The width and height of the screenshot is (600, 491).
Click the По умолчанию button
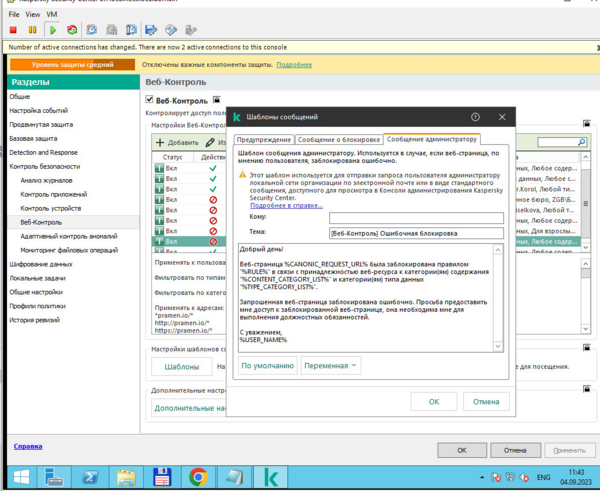267,366
